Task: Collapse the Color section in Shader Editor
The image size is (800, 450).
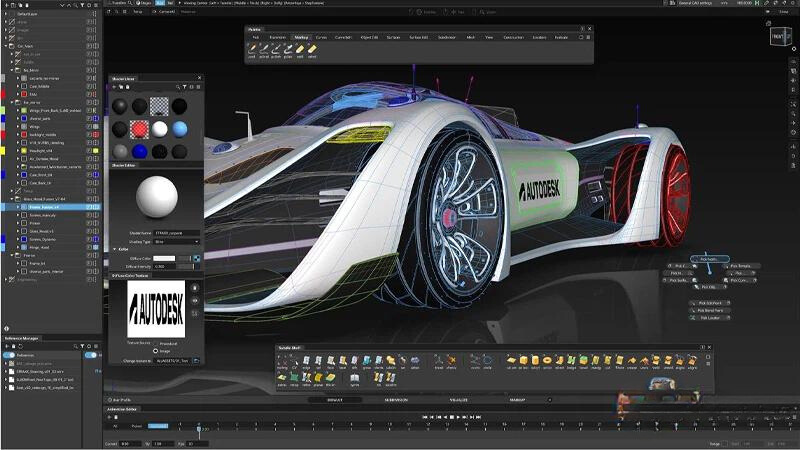Action: [114, 249]
